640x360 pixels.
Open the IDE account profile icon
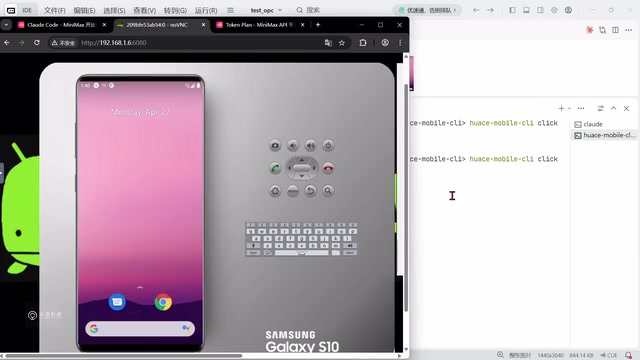(568, 10)
